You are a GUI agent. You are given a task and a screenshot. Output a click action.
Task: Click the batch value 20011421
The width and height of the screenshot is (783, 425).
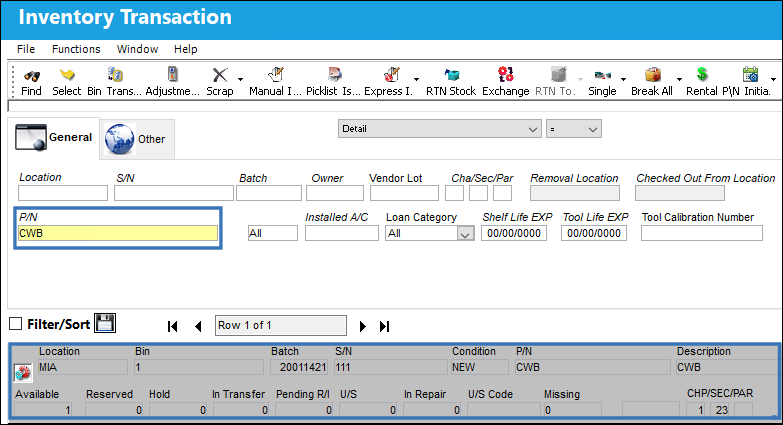tap(299, 368)
